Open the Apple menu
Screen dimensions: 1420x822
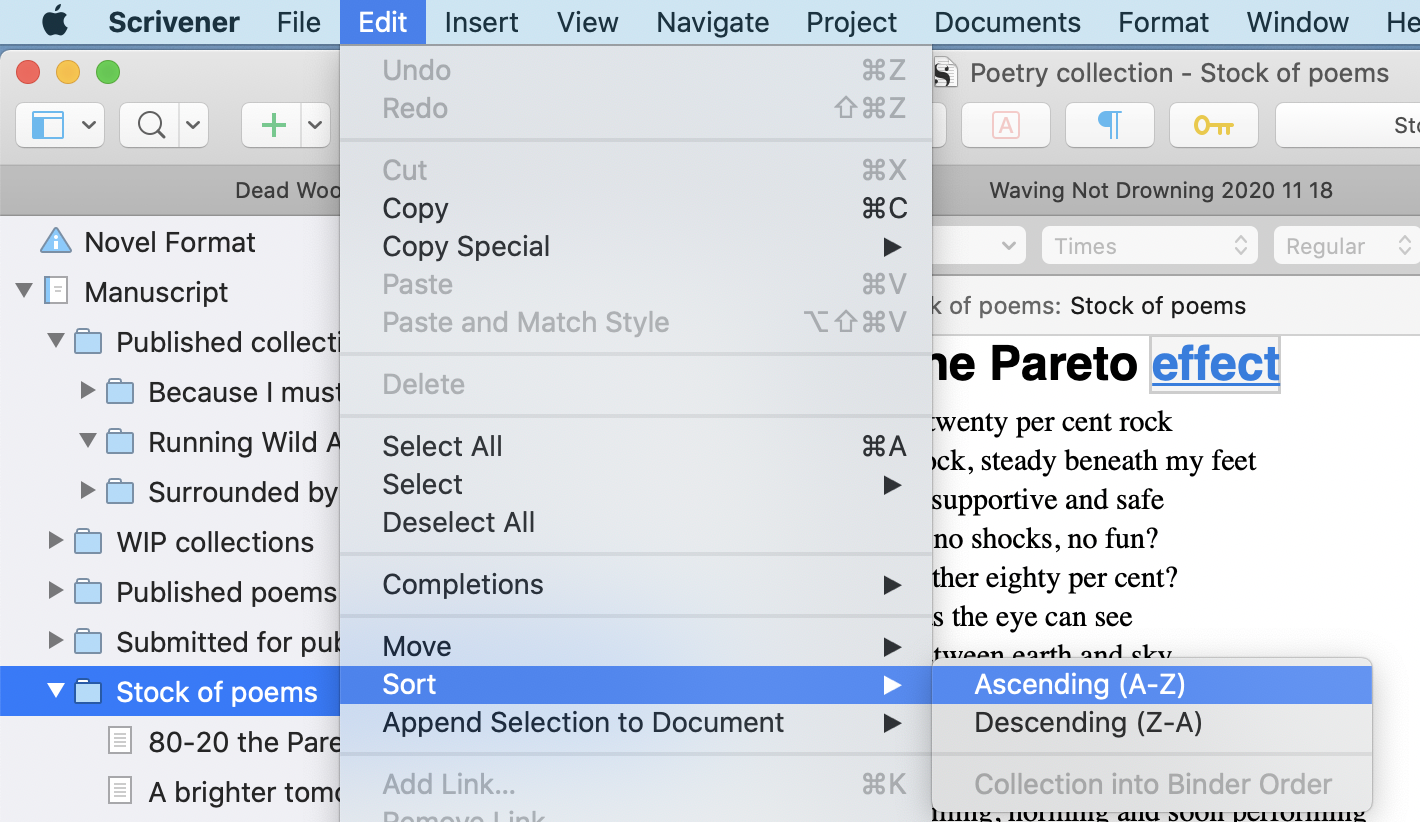(55, 21)
